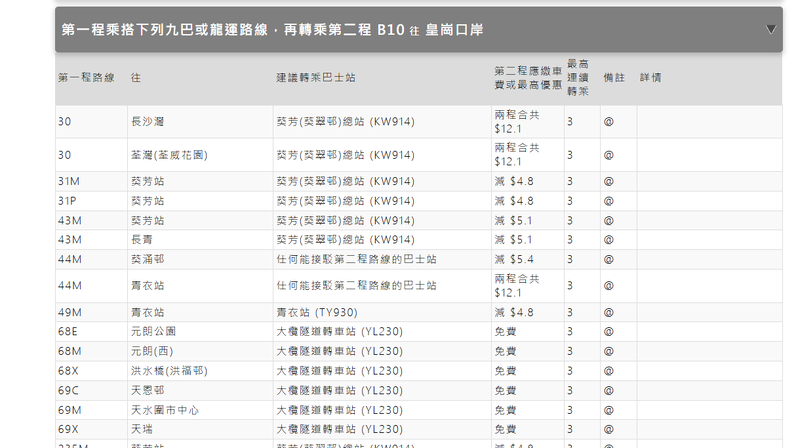Click route 68E in first column

pyautogui.click(x=68, y=331)
